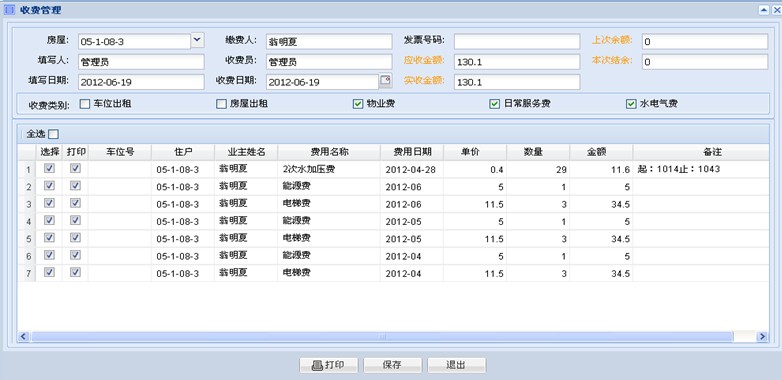Click the 11.6 amount cell

(601, 170)
